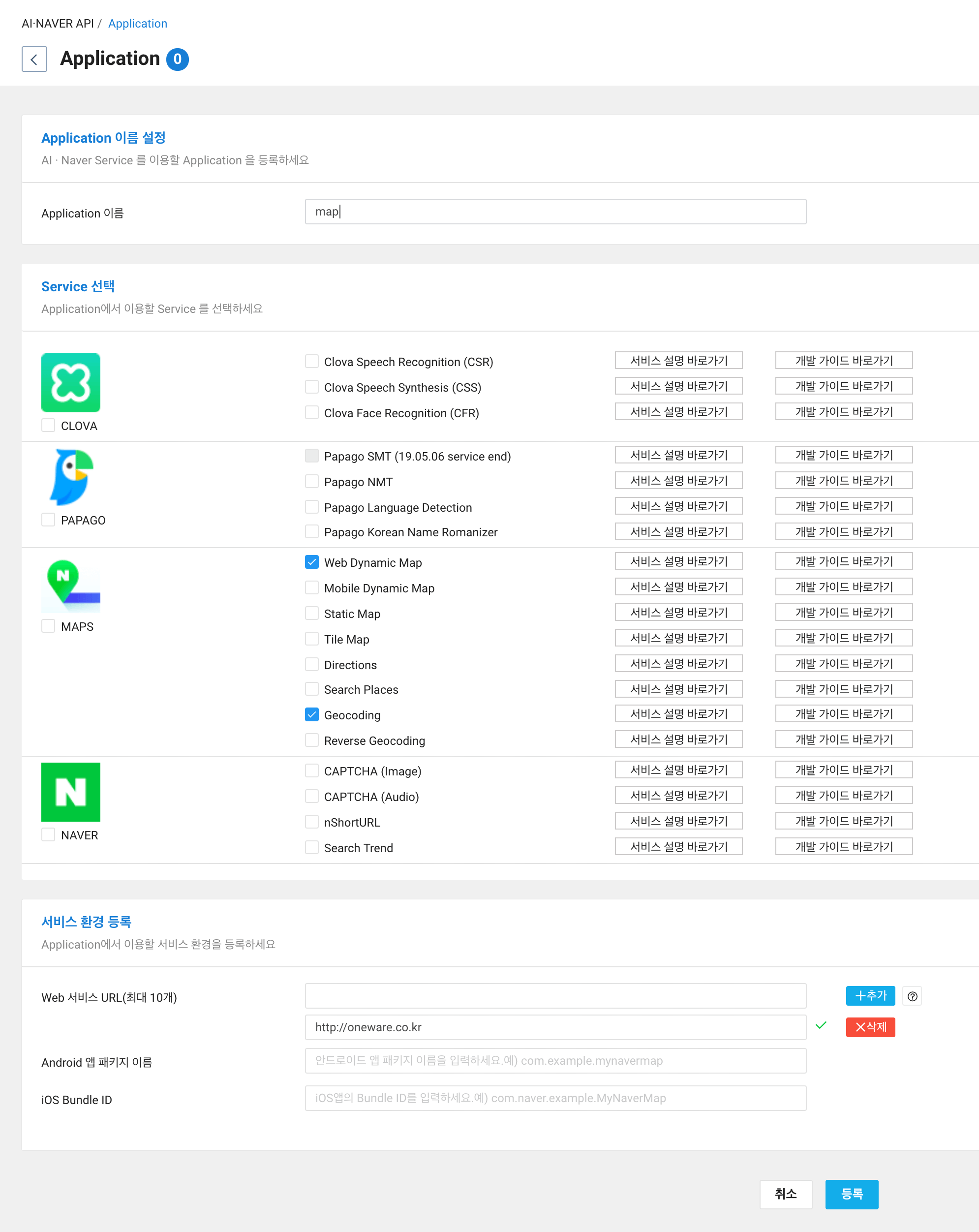Viewport: 979px width, 1232px height.
Task: Open service description for Static Map
Action: tap(678, 613)
